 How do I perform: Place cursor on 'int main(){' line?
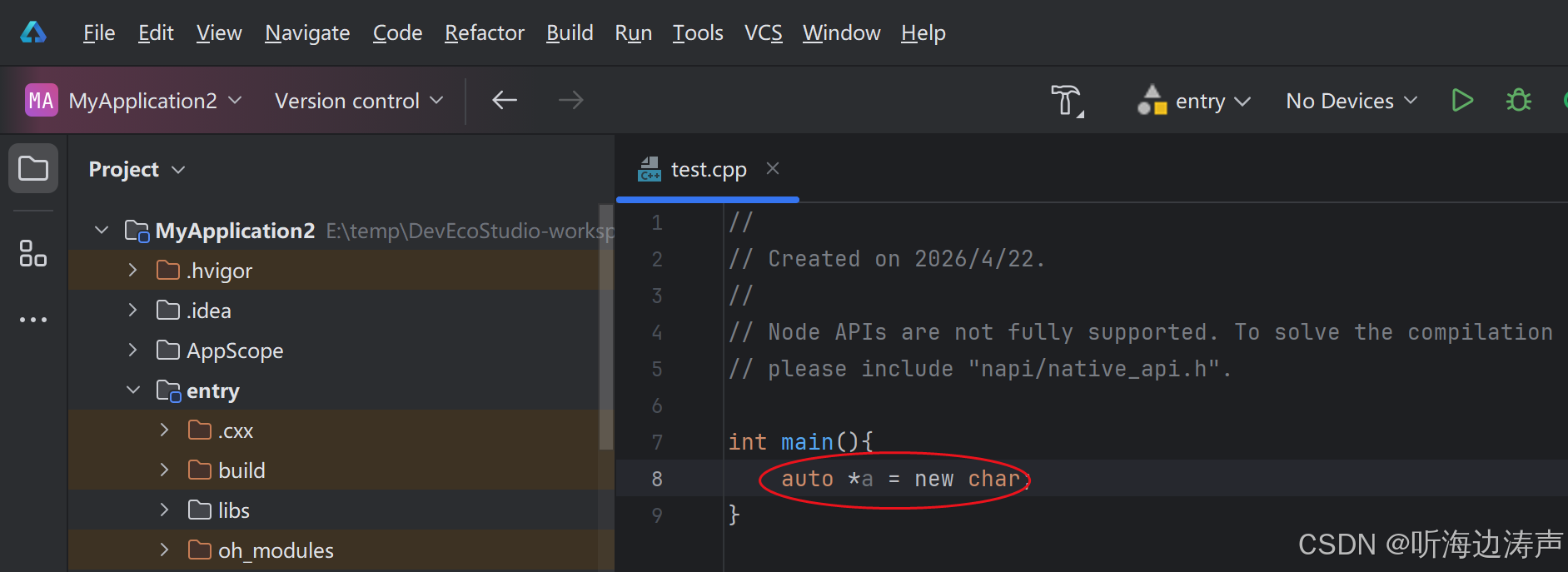click(x=800, y=441)
